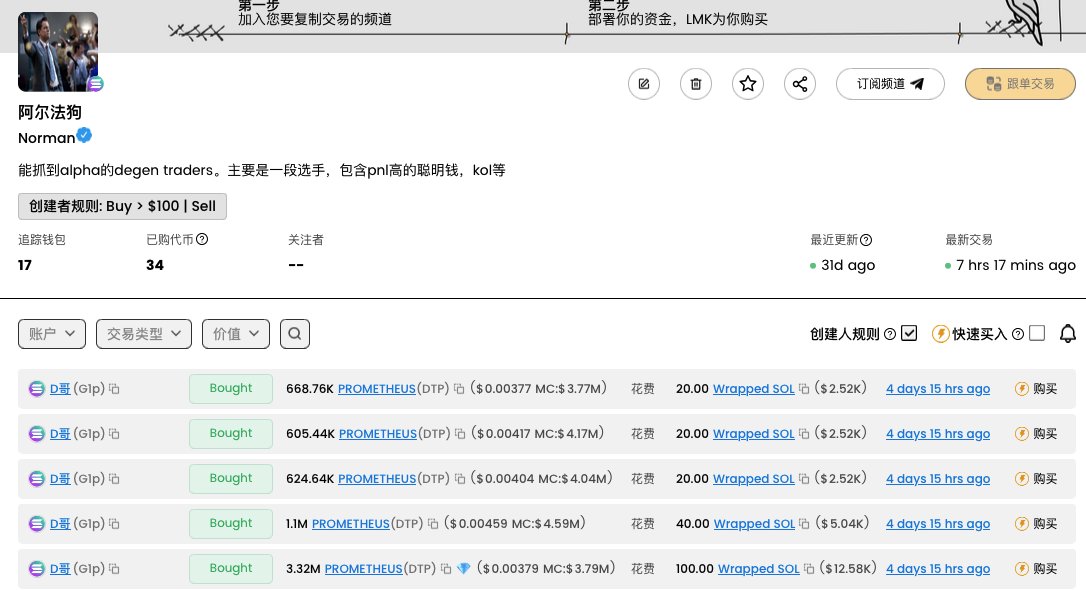Click the 追踪钱包 count 17
This screenshot has width=1086, height=590.
point(25,265)
